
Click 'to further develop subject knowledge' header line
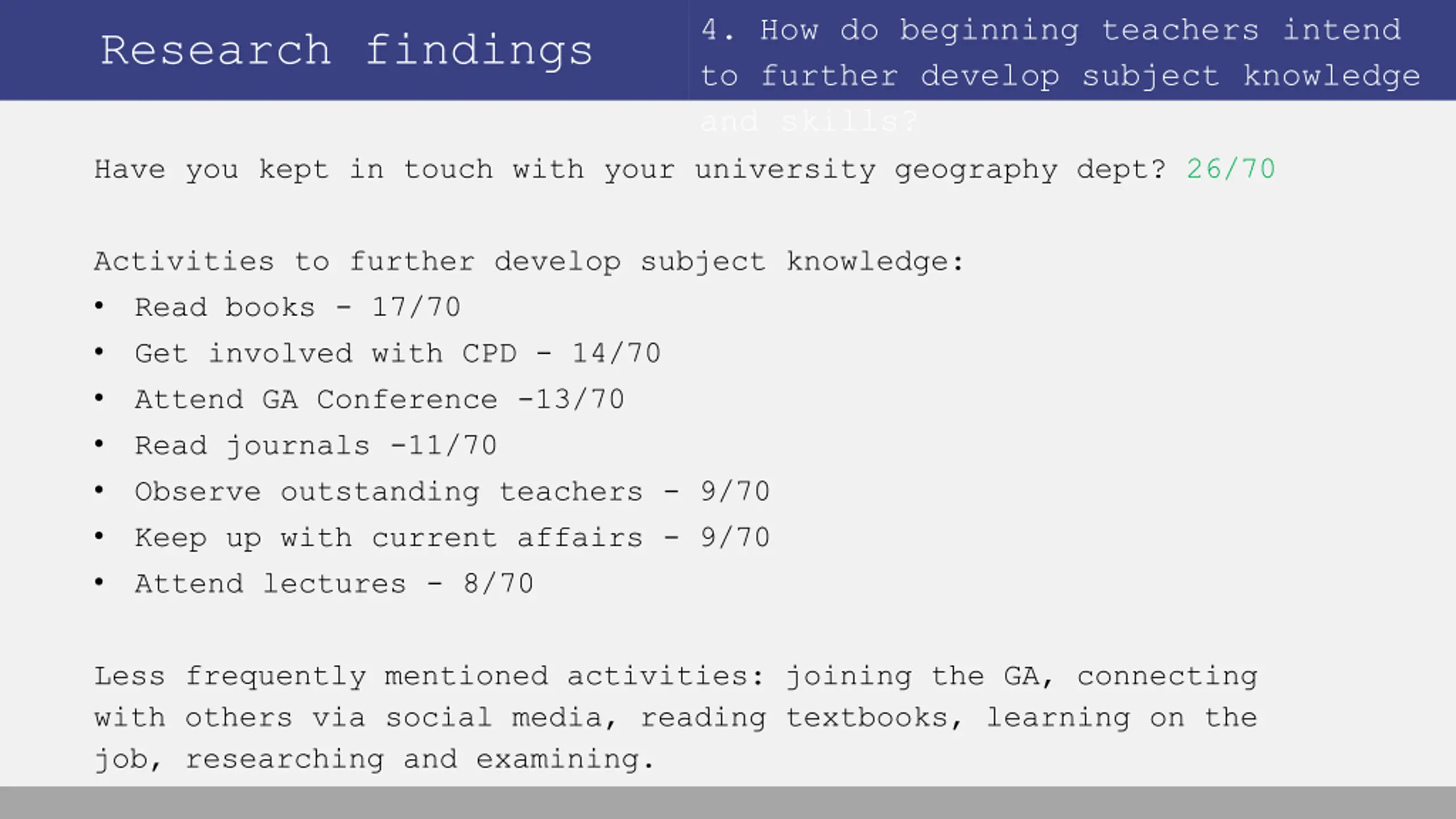click(1060, 76)
